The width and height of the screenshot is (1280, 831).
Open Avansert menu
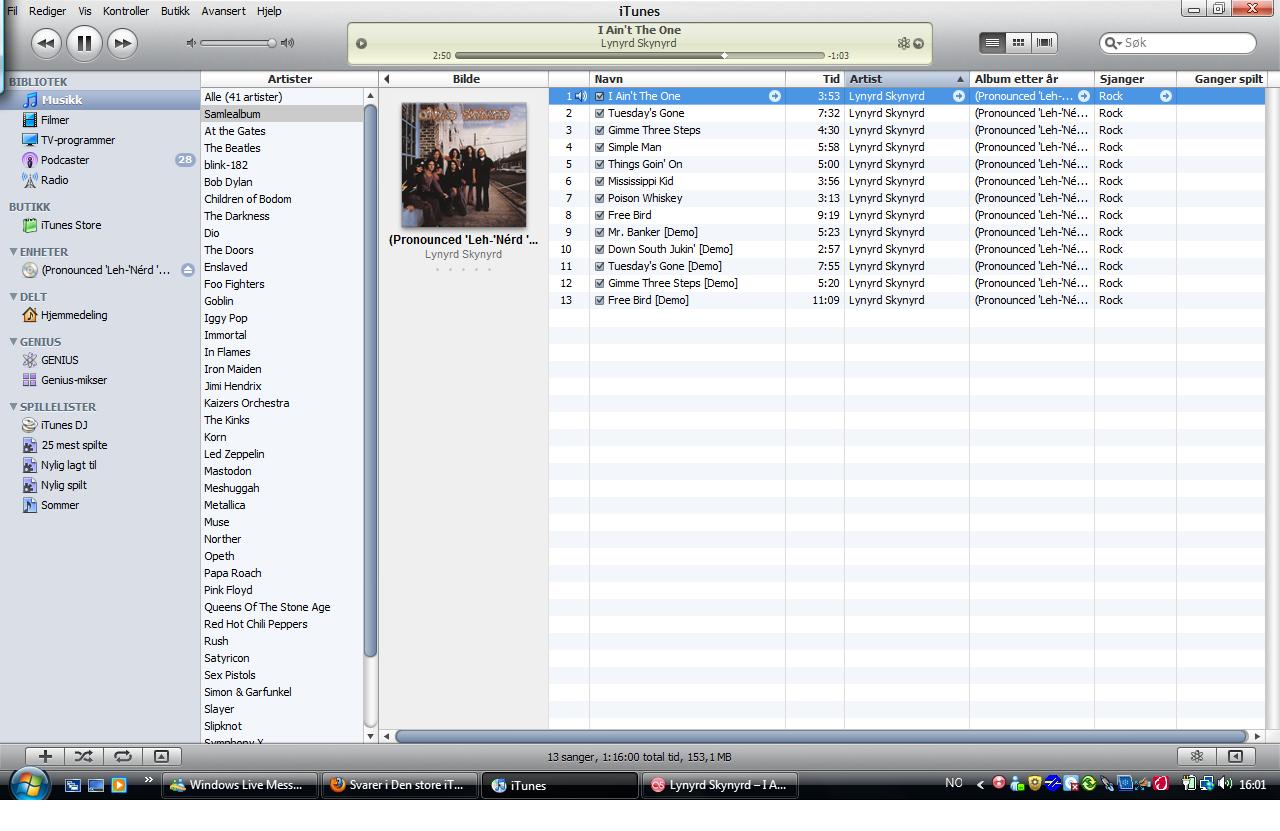[x=223, y=11]
